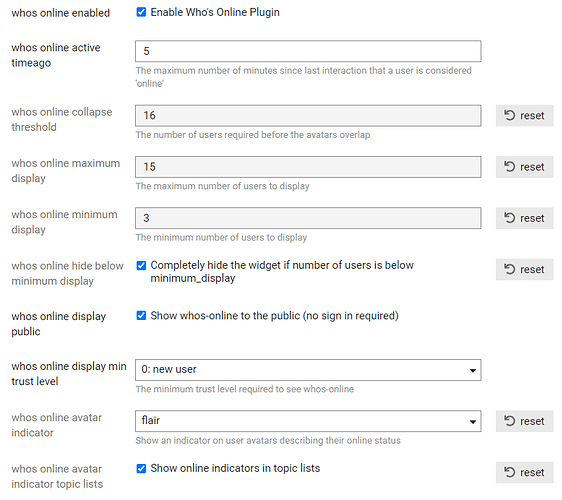Reset the whos online collapse threshold setting

point(524,115)
